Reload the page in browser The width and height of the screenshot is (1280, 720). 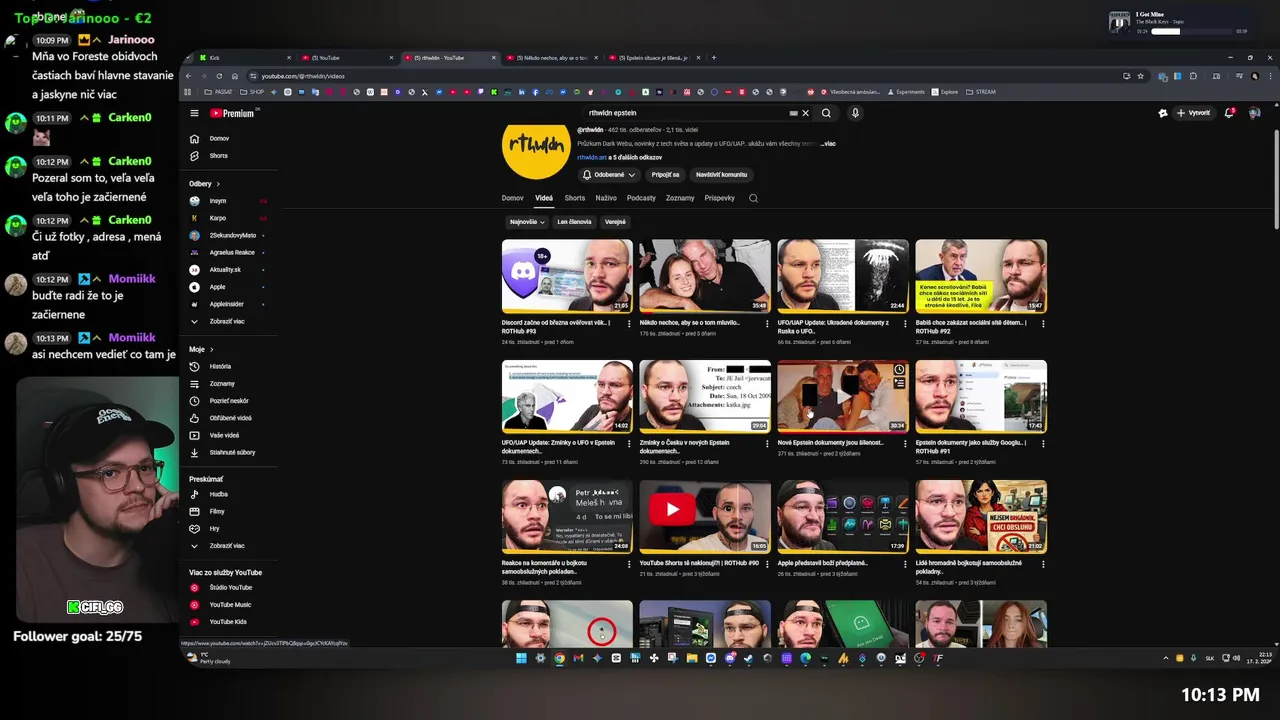click(219, 76)
